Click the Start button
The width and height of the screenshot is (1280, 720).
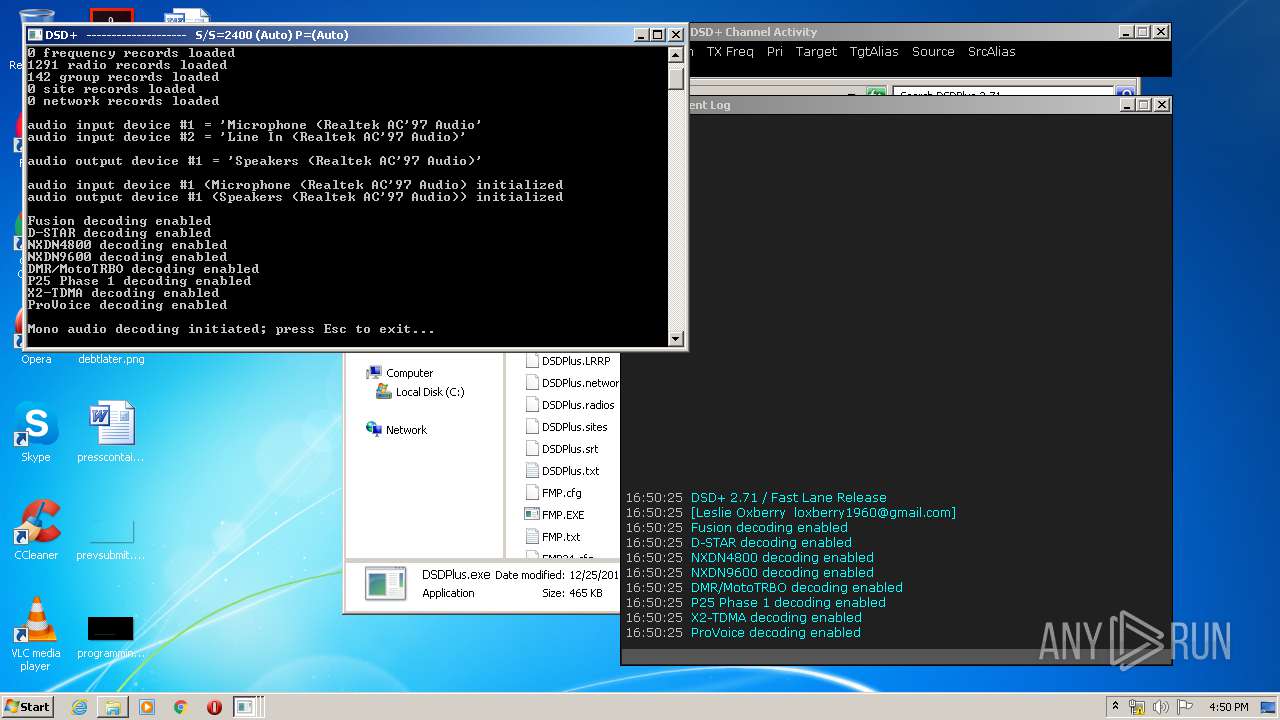pos(27,706)
